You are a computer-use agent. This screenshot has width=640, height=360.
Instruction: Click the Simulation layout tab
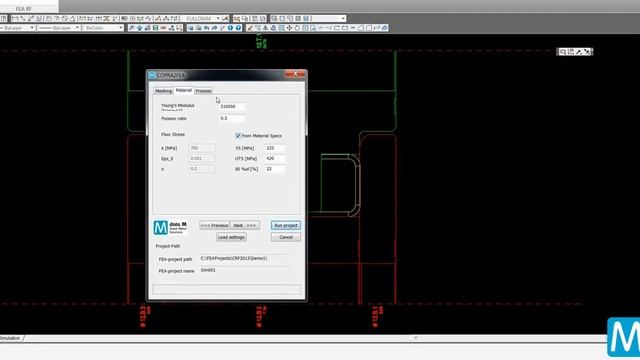(x=10, y=338)
